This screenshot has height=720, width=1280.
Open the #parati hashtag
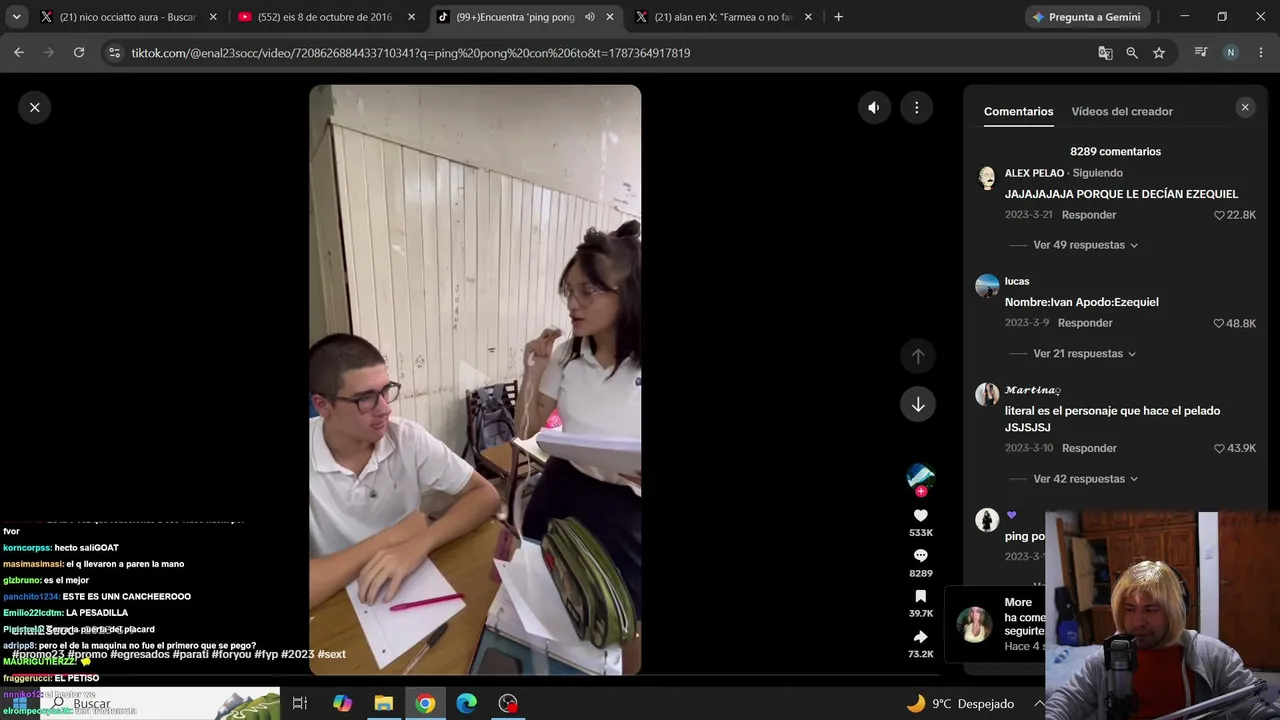(190, 654)
